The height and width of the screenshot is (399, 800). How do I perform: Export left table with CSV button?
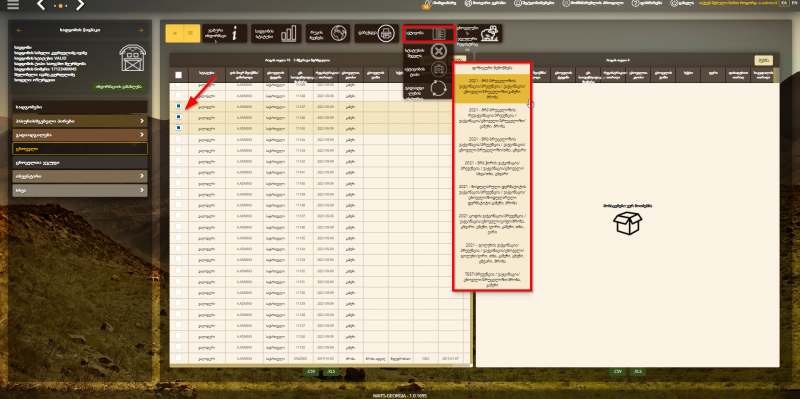pos(310,371)
